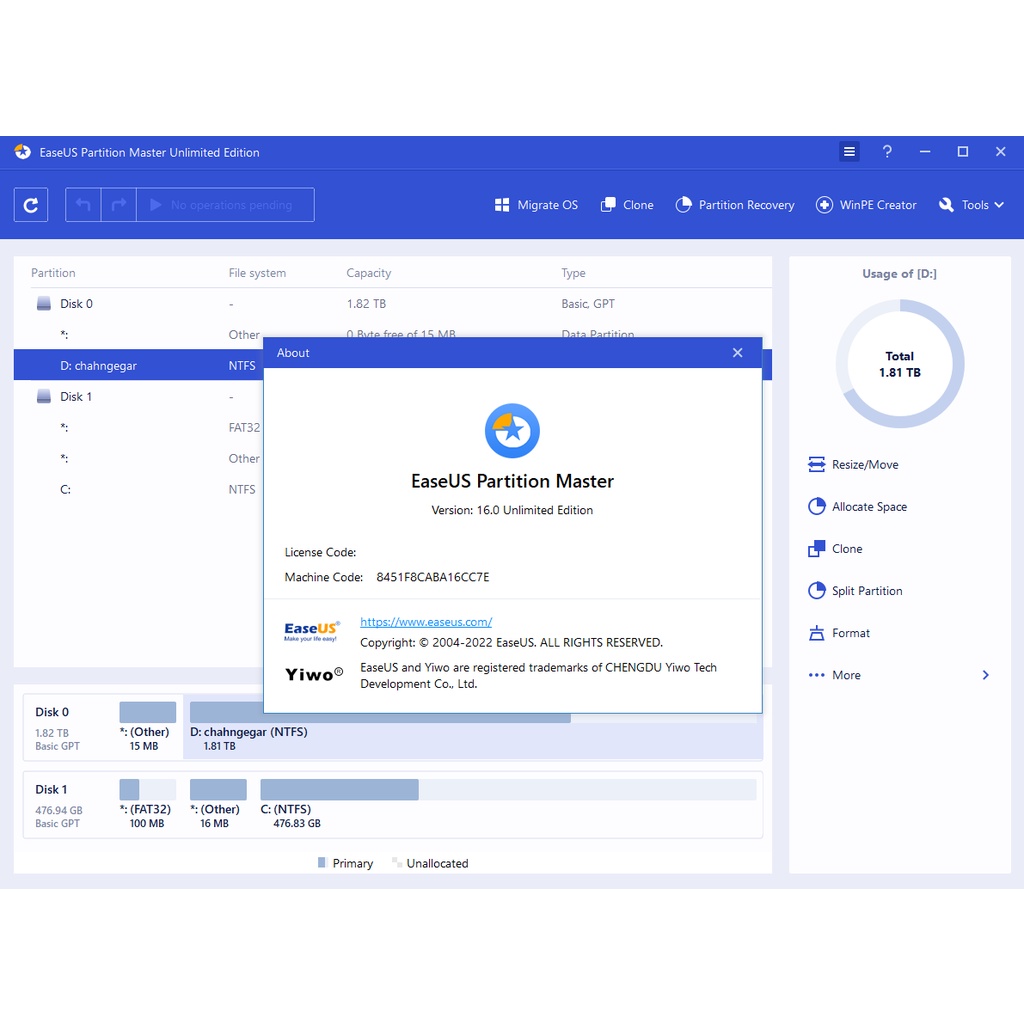Open the hamburger menu in title bar

pos(849,152)
